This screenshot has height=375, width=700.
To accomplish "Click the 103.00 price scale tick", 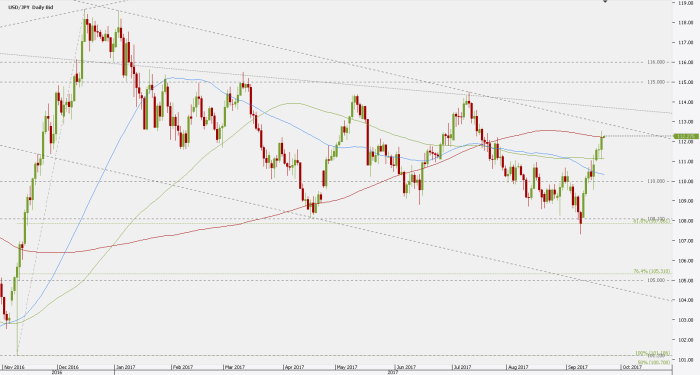I will (687, 320).
